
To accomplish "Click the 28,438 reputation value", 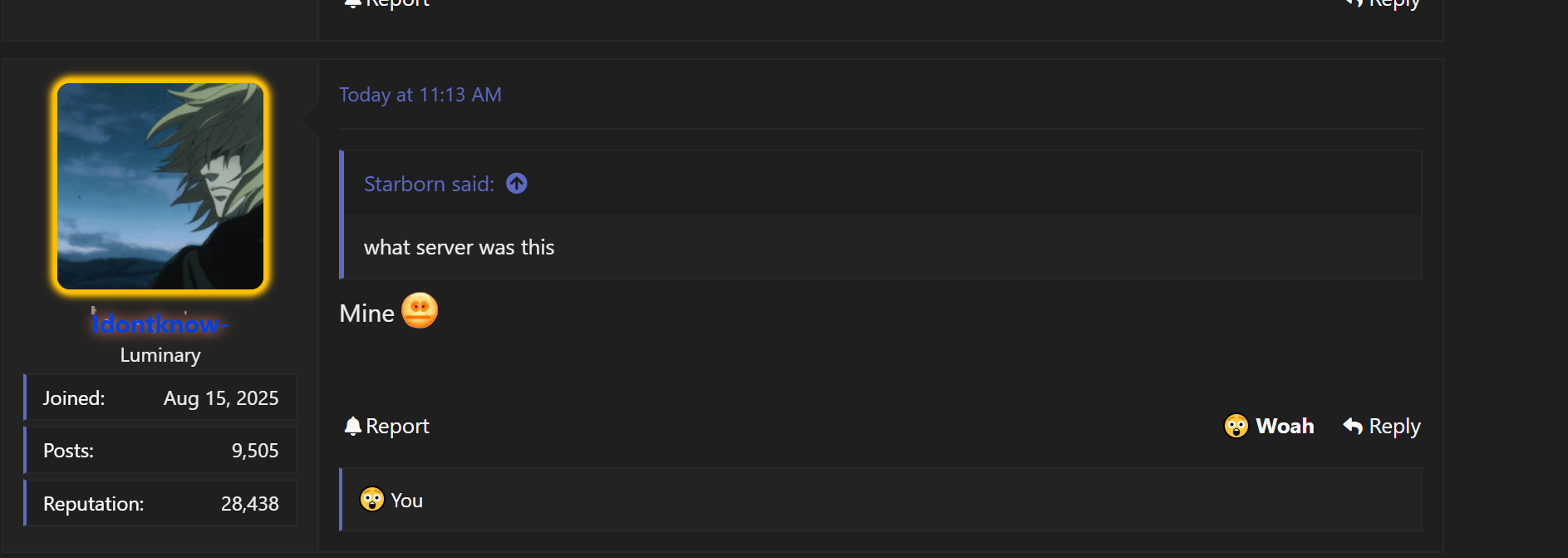I will (249, 504).
